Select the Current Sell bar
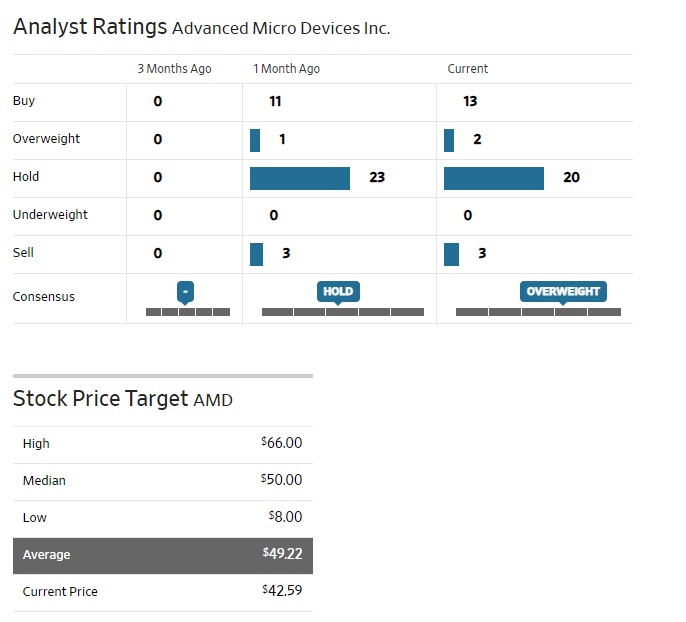 [x=451, y=254]
